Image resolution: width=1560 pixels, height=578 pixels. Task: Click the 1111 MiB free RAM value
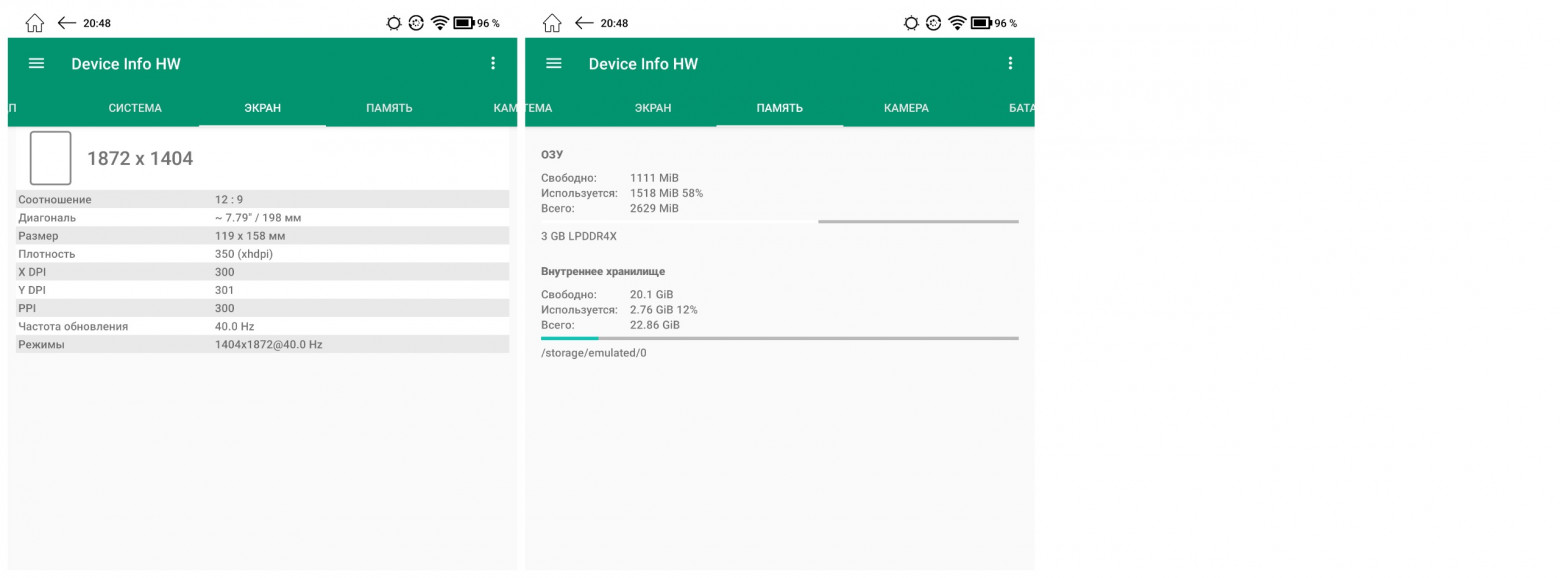[x=654, y=178]
